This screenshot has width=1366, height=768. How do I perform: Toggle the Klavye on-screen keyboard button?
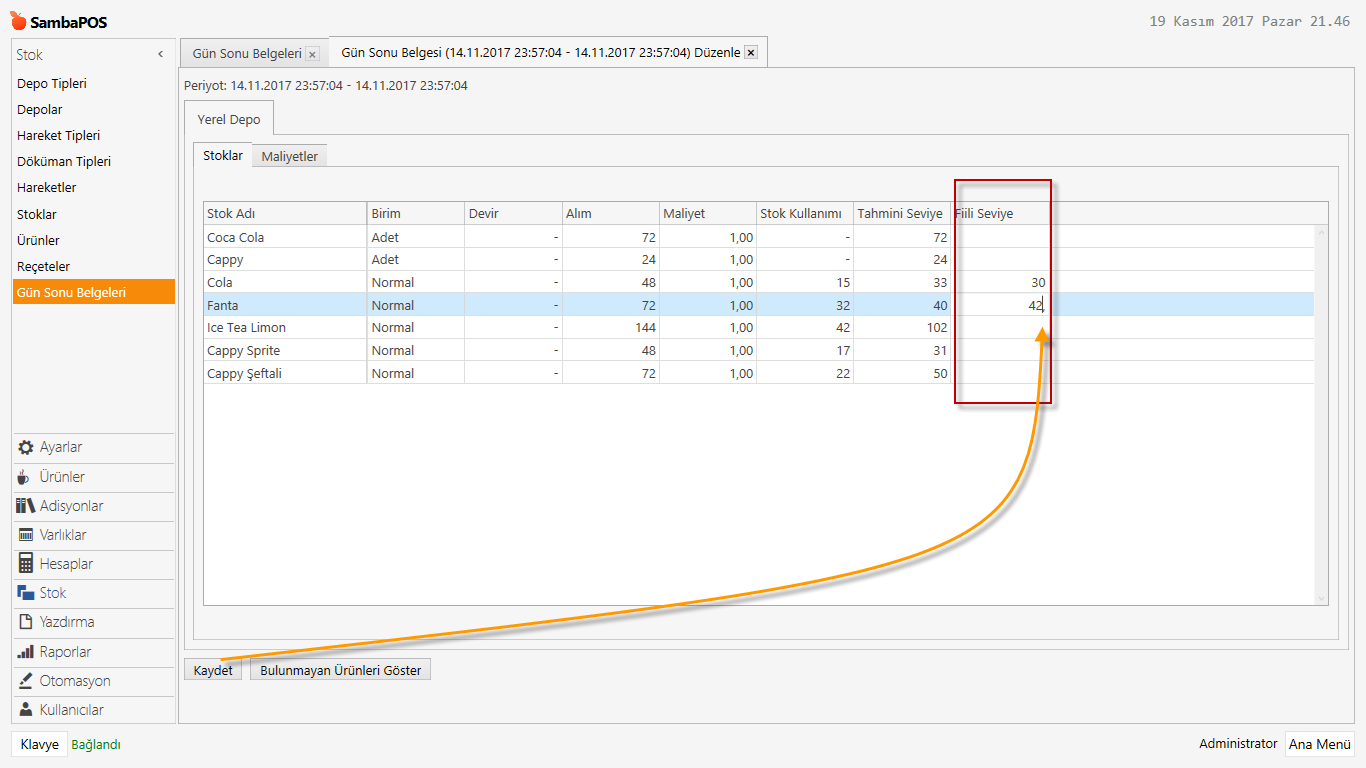[x=39, y=744]
